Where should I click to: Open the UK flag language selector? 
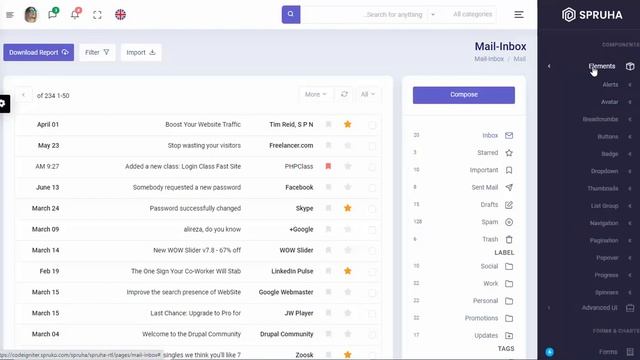120,15
